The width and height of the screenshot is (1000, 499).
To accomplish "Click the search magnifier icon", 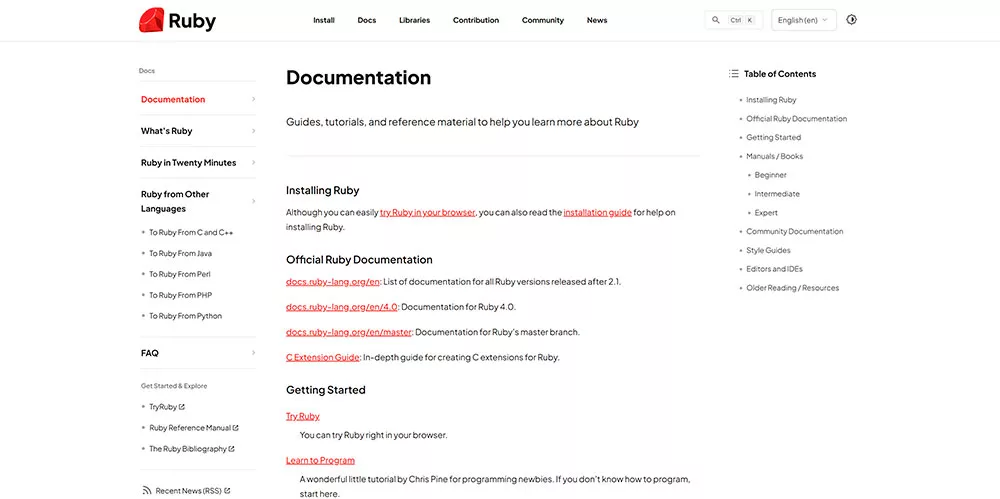I will pyautogui.click(x=716, y=20).
